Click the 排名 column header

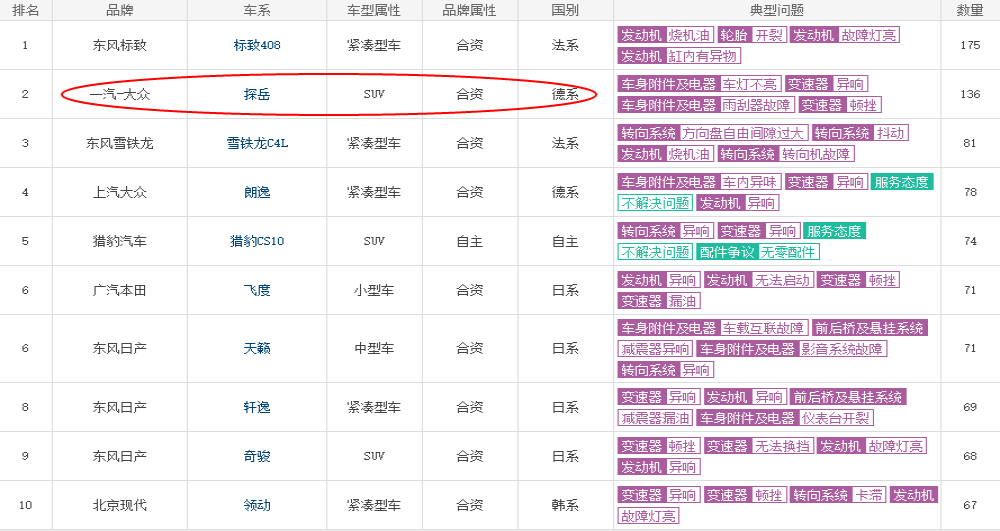26,10
